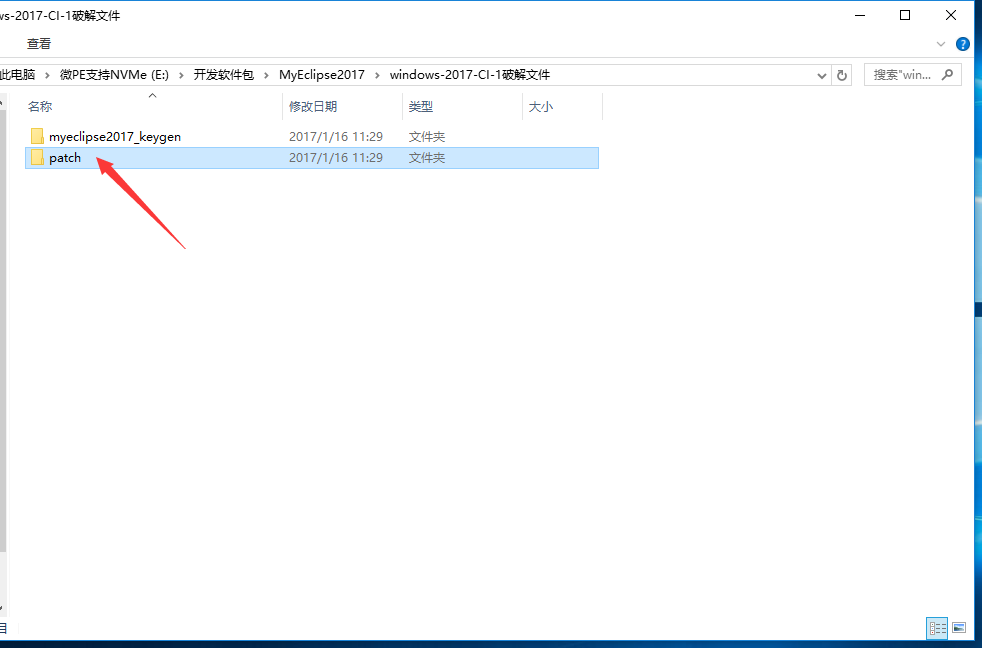Go to MyEclipse2017 folder in path
Viewport: 982px width, 648px height.
(x=322, y=75)
